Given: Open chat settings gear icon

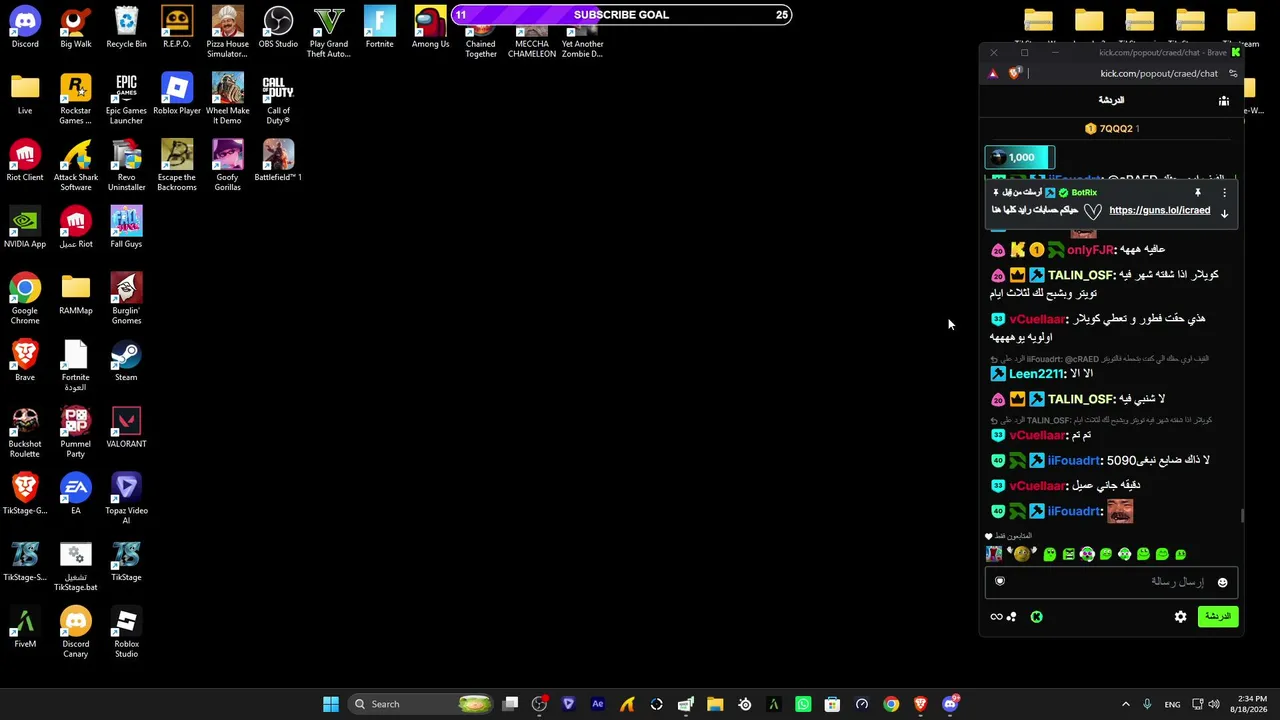Looking at the screenshot, I should [x=1181, y=617].
